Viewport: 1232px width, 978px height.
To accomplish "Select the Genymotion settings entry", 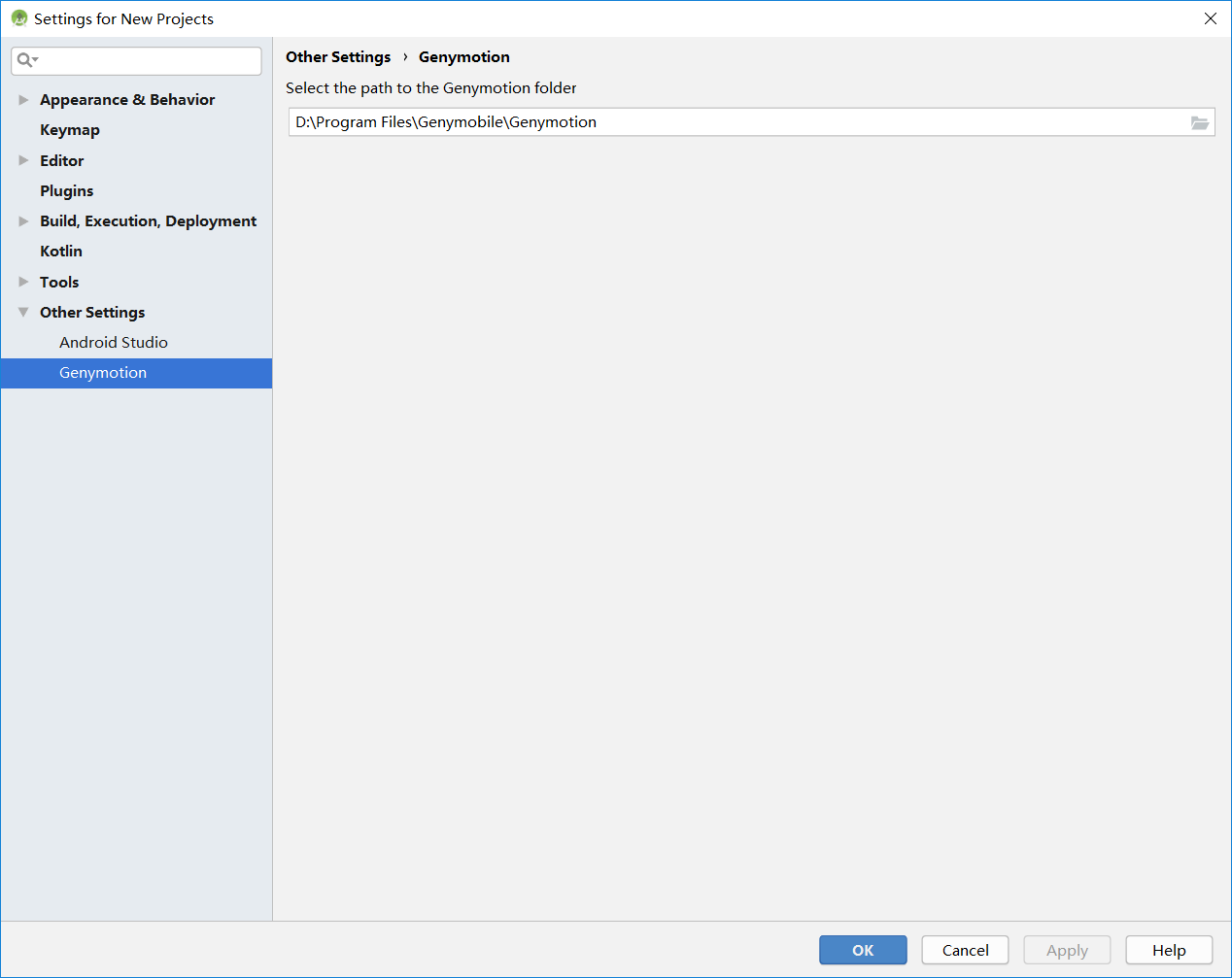I will point(136,373).
